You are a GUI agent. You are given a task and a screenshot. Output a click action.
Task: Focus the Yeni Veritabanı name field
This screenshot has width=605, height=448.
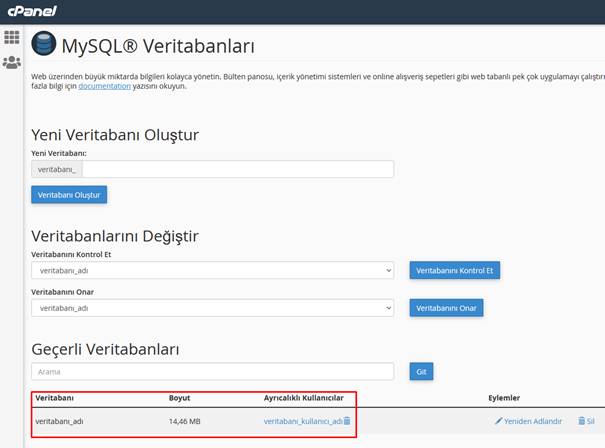click(x=238, y=169)
